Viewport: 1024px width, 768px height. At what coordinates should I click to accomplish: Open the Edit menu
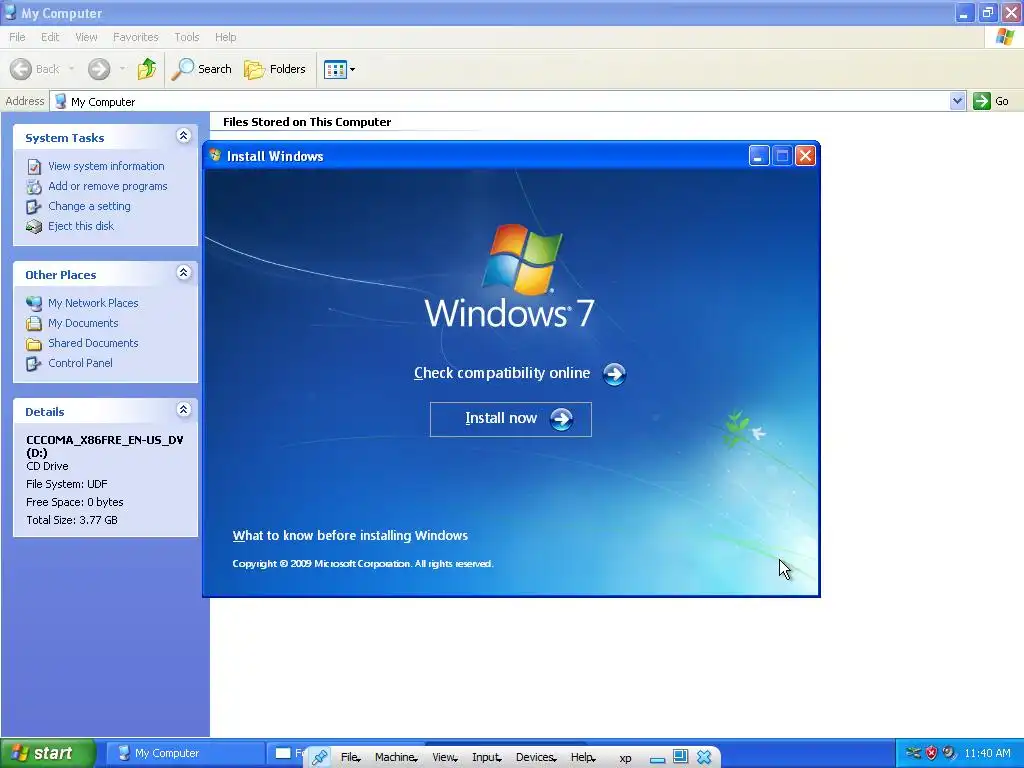50,37
